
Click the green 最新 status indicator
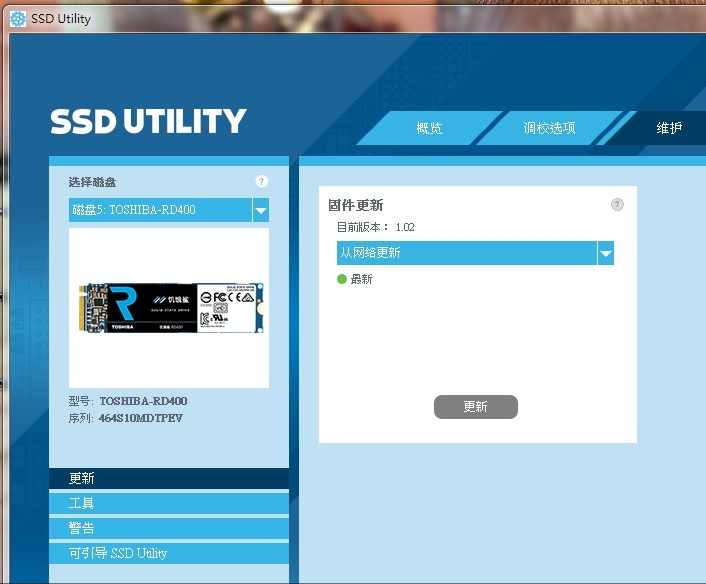[342, 279]
